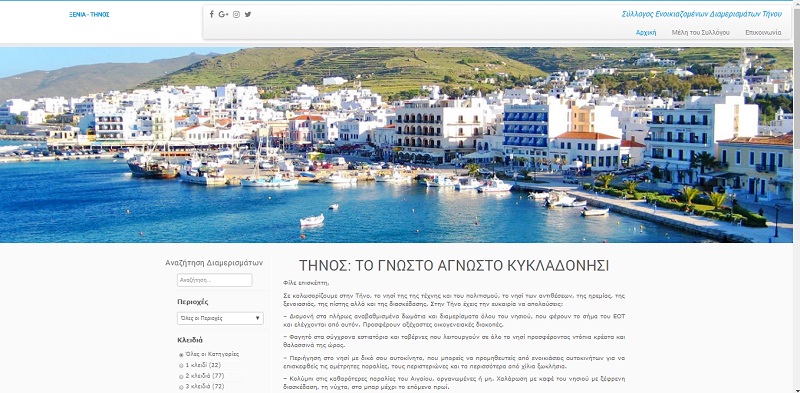This screenshot has height=393, width=800.
Task: Click the ΞΕΝΙΑ - ΤΗΝΟΣ site logo
Action: (x=89, y=15)
